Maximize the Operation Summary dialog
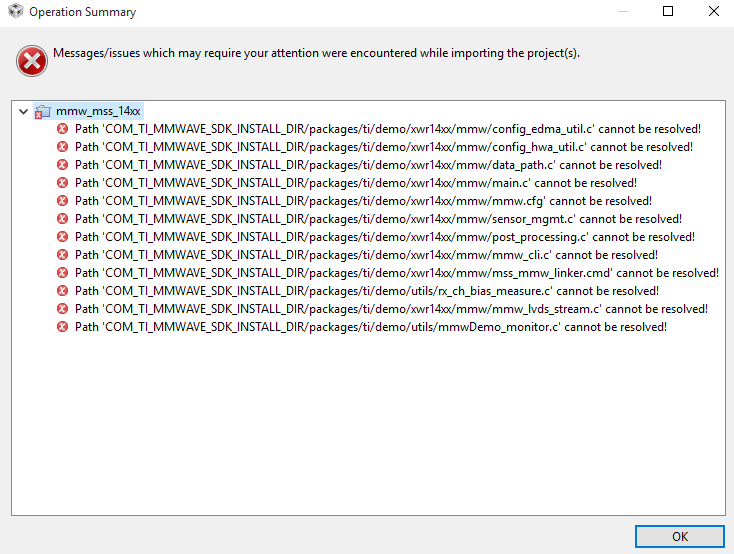 (668, 12)
